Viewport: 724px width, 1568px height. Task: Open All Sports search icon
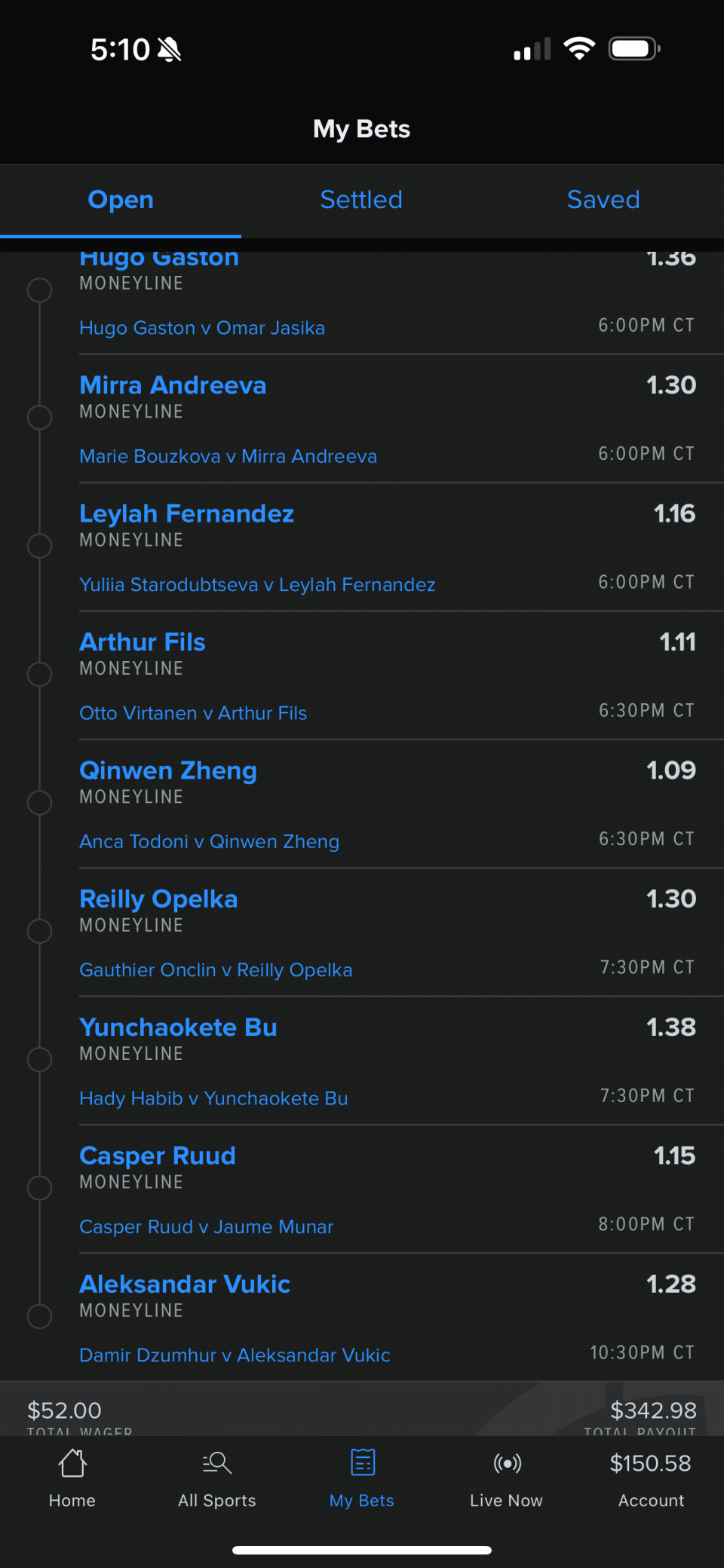[217, 1464]
